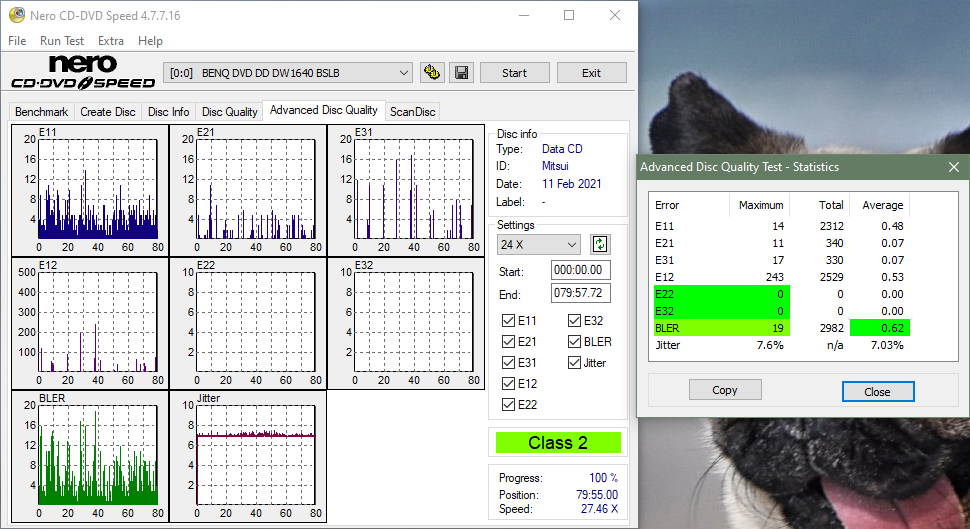Image resolution: width=970 pixels, height=529 pixels.
Task: Click the speed value 27.46 X
Action: click(599, 509)
